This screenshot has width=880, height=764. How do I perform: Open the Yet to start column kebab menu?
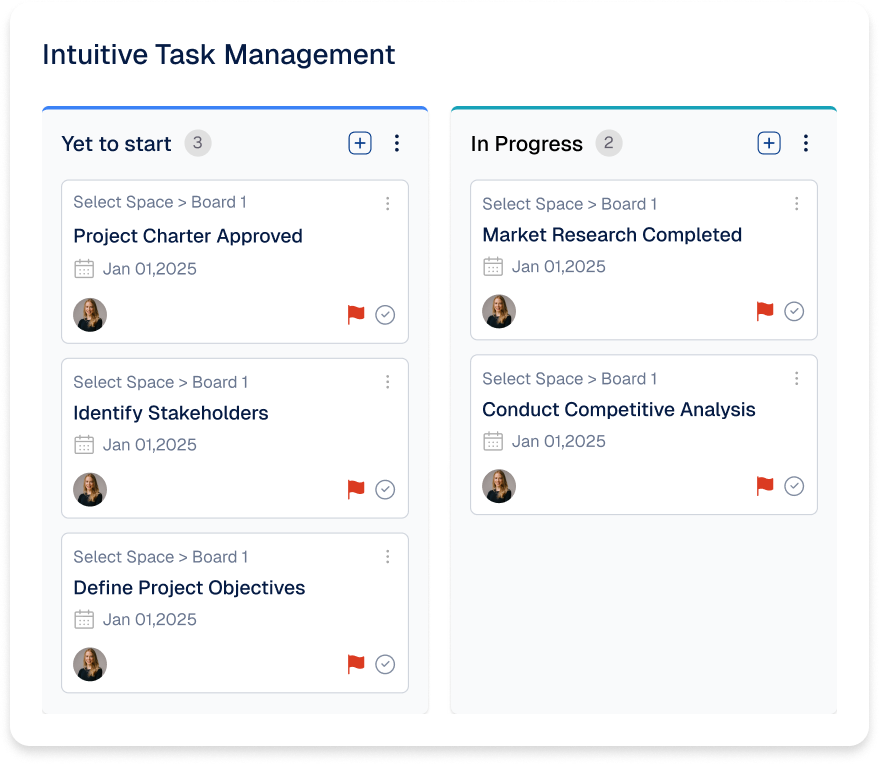397,142
